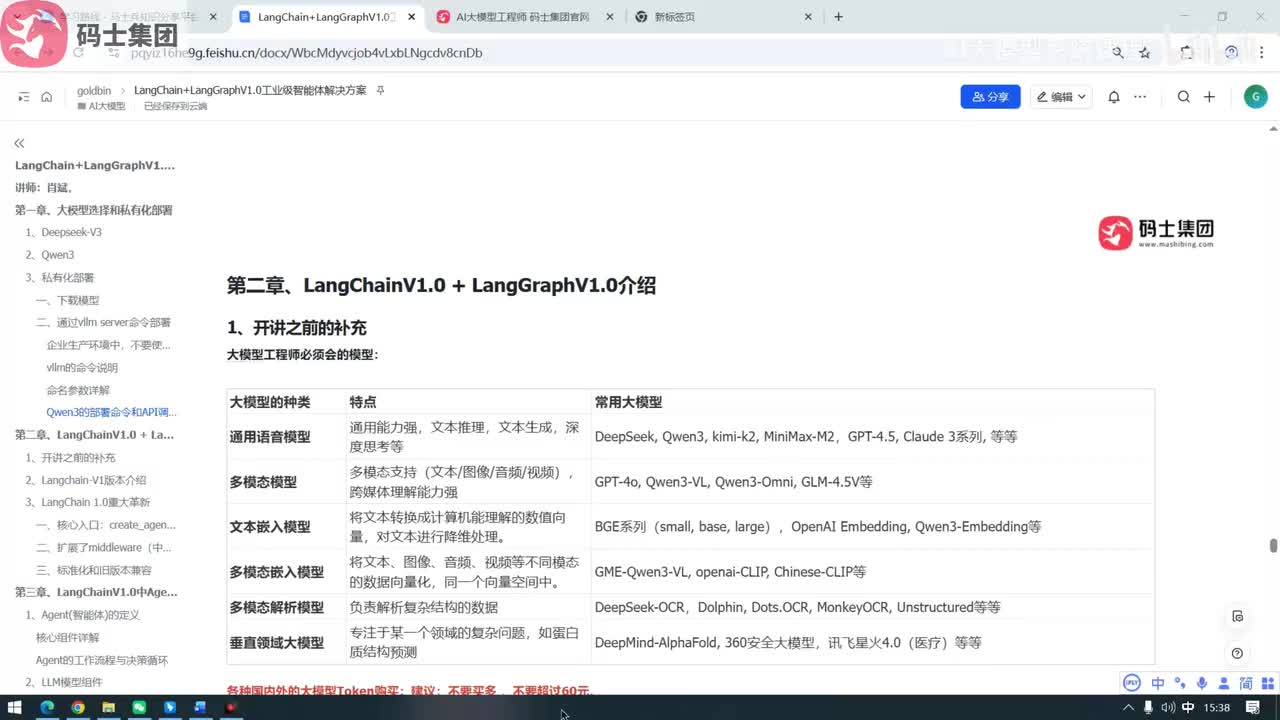
Task: Open 核心组件详解 outline entry
Action: (x=68, y=637)
